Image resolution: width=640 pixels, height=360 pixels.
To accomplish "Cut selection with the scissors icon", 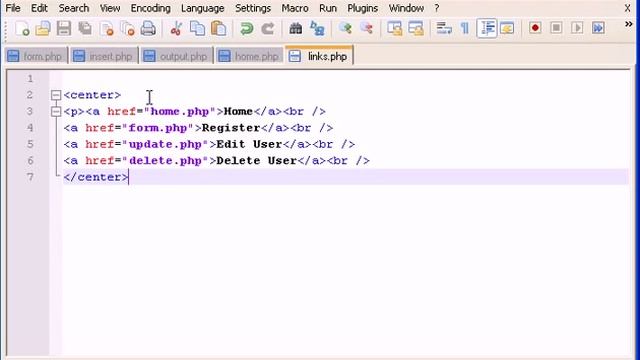I will point(176,29).
